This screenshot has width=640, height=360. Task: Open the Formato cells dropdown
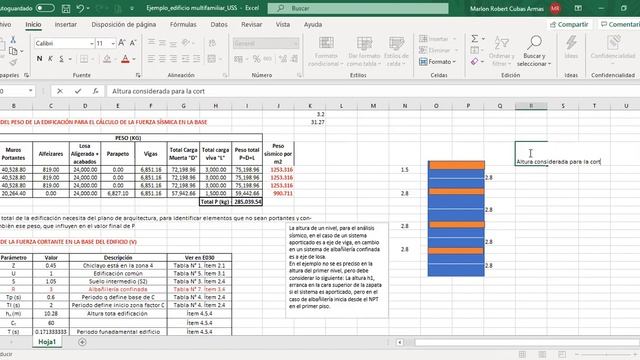(x=437, y=62)
